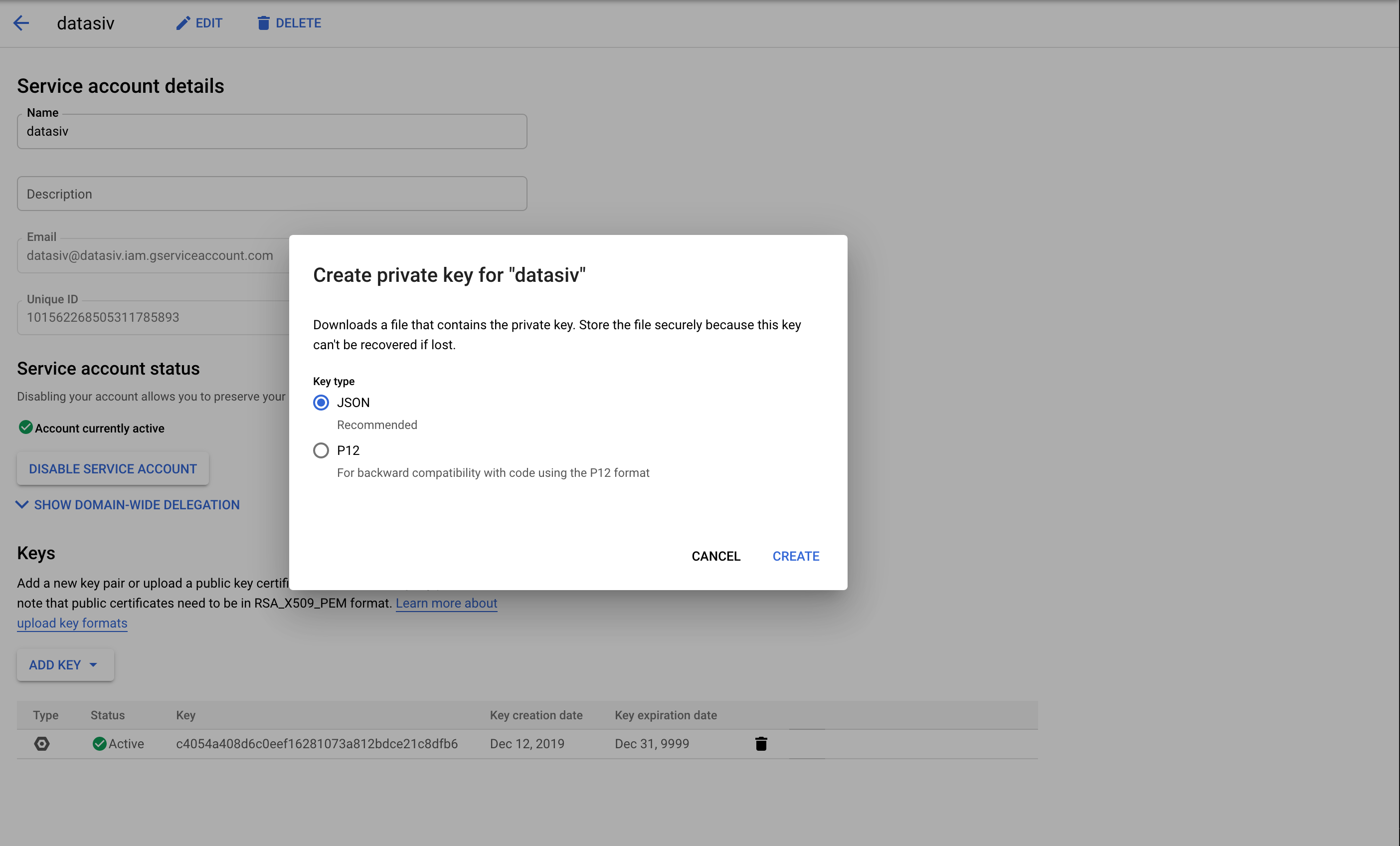1400x846 pixels.
Task: Open the upload key formats link
Action: (72, 623)
